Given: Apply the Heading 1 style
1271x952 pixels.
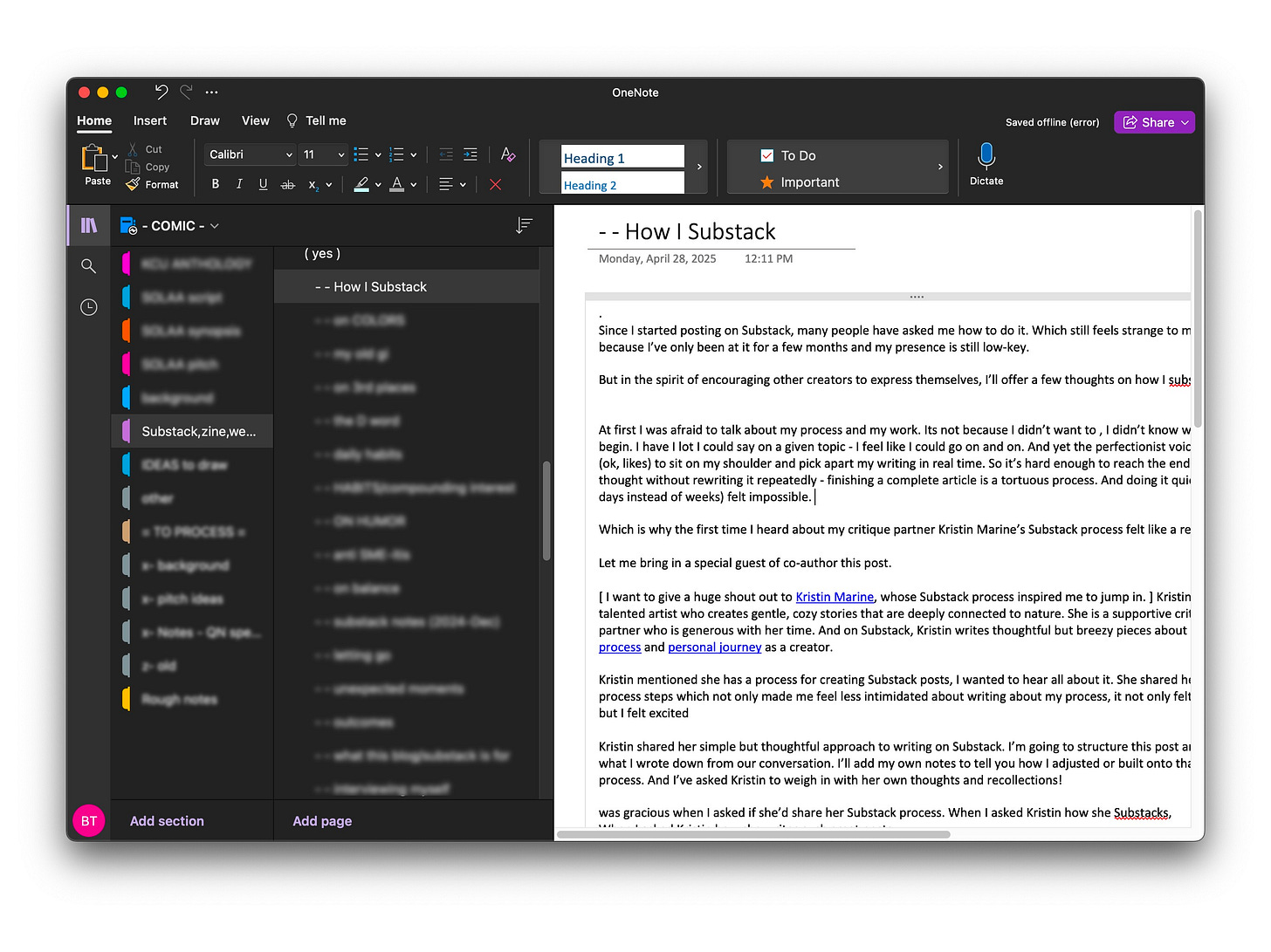Looking at the screenshot, I should click(622, 157).
